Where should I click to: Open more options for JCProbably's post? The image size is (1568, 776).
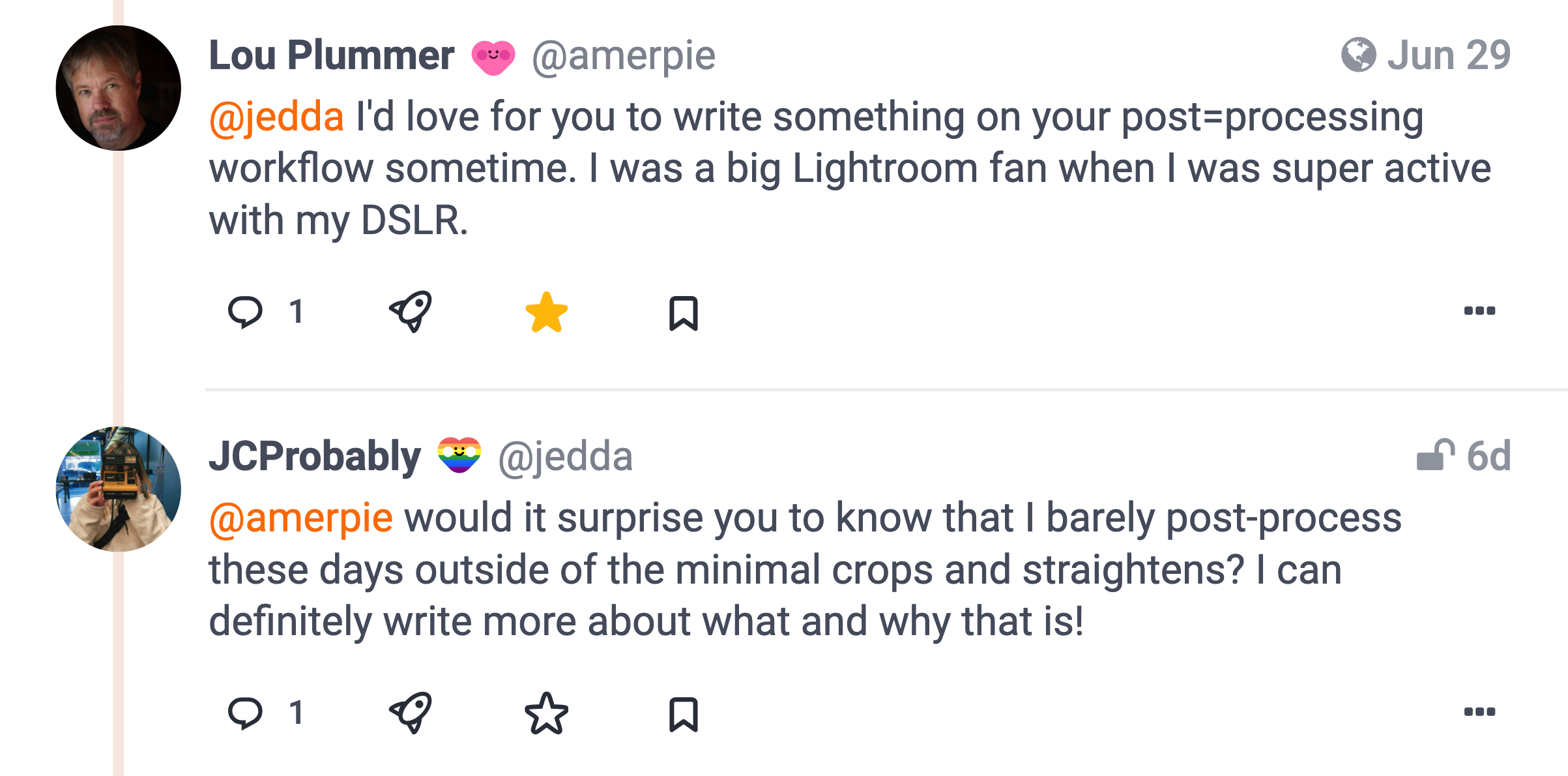click(x=1479, y=711)
